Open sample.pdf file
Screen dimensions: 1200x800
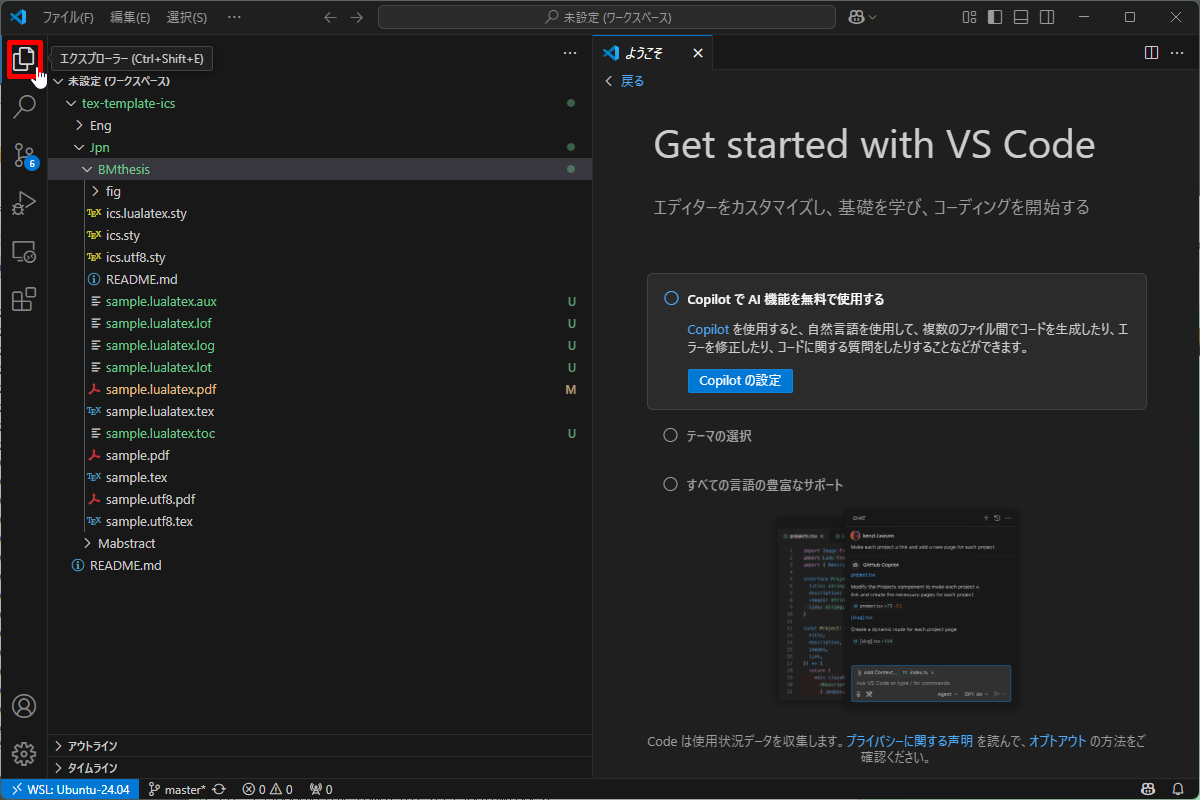click(137, 455)
